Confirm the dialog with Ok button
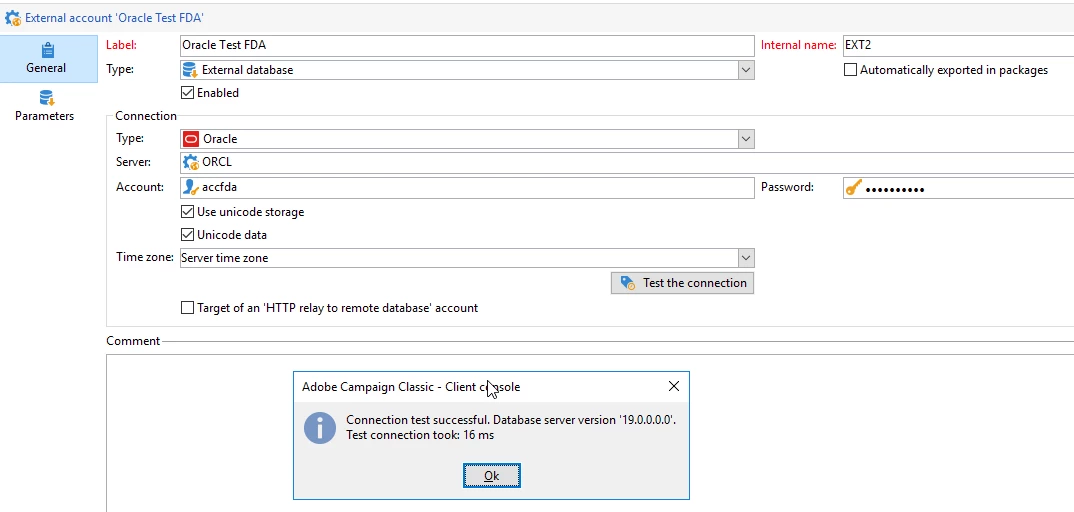This screenshot has height=512, width=1074. 492,476
